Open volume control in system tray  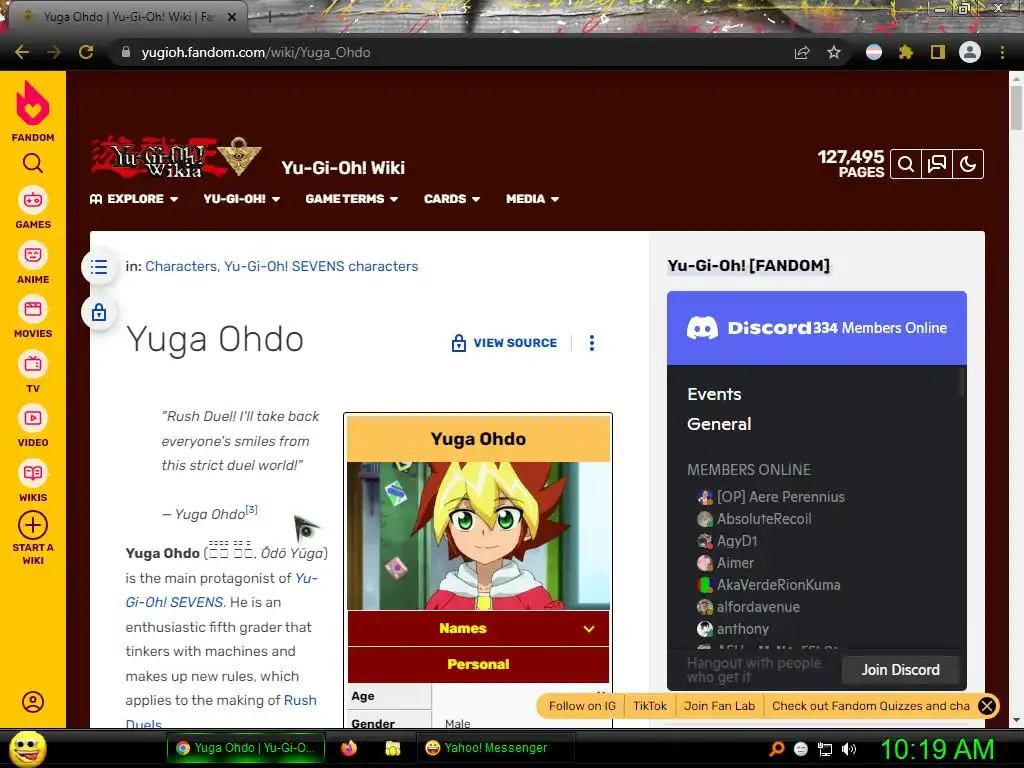coord(848,749)
